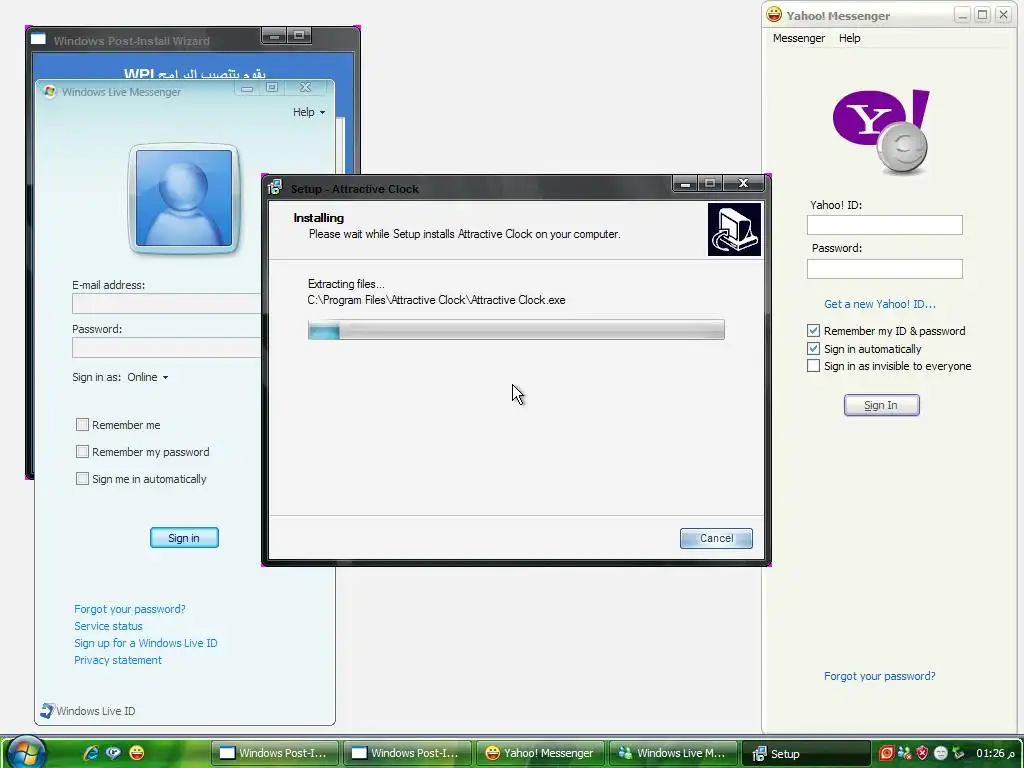This screenshot has width=1024, height=768.
Task: Click the red security shield tray icon
Action: click(922, 753)
